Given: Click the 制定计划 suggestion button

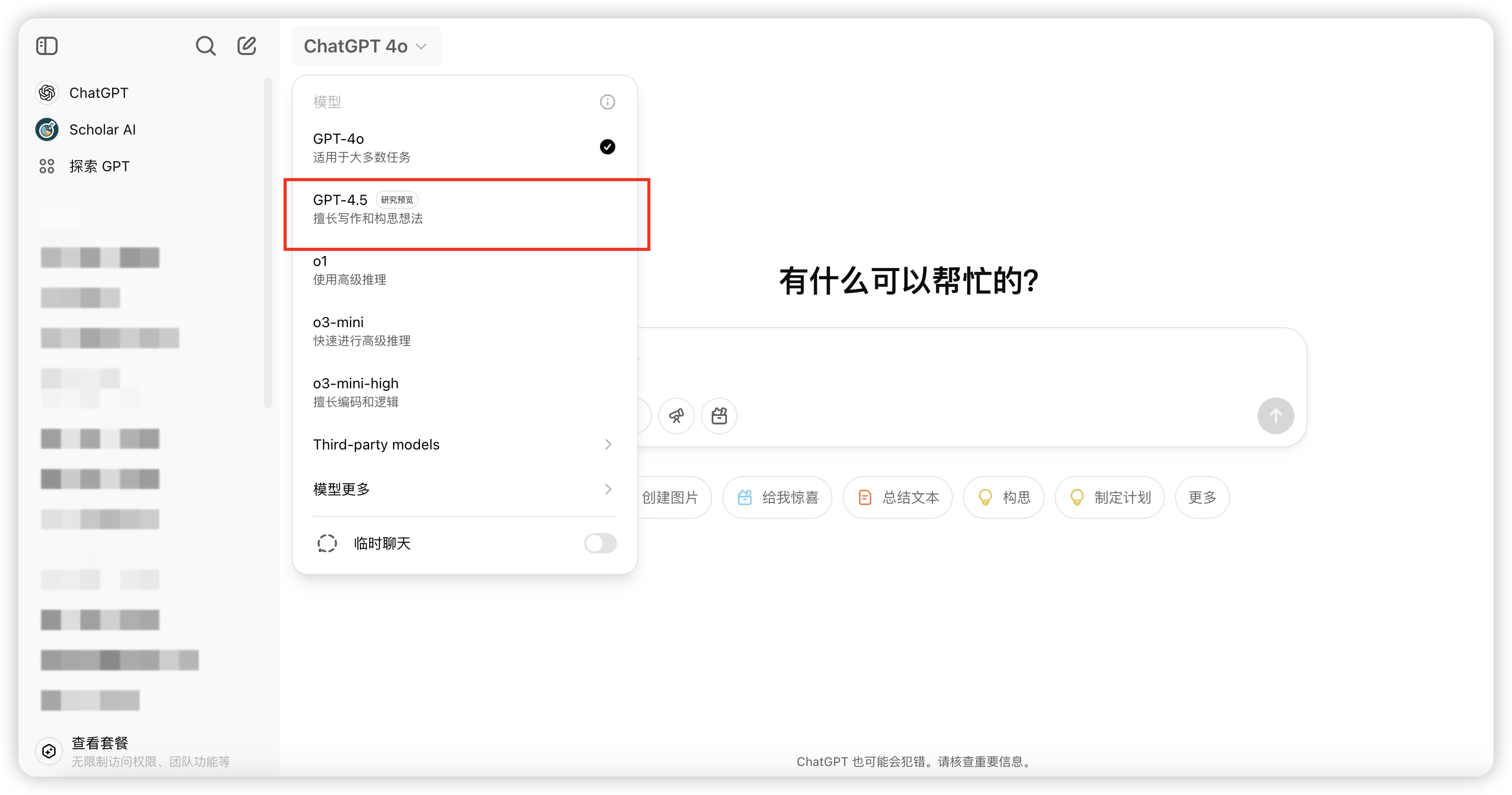Looking at the screenshot, I should coord(1109,497).
